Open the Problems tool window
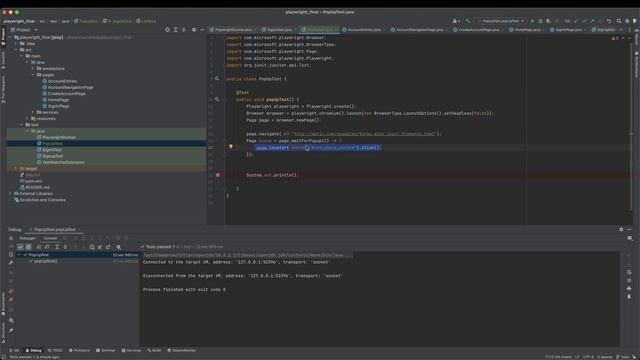This screenshot has height=360, width=640. (79, 350)
